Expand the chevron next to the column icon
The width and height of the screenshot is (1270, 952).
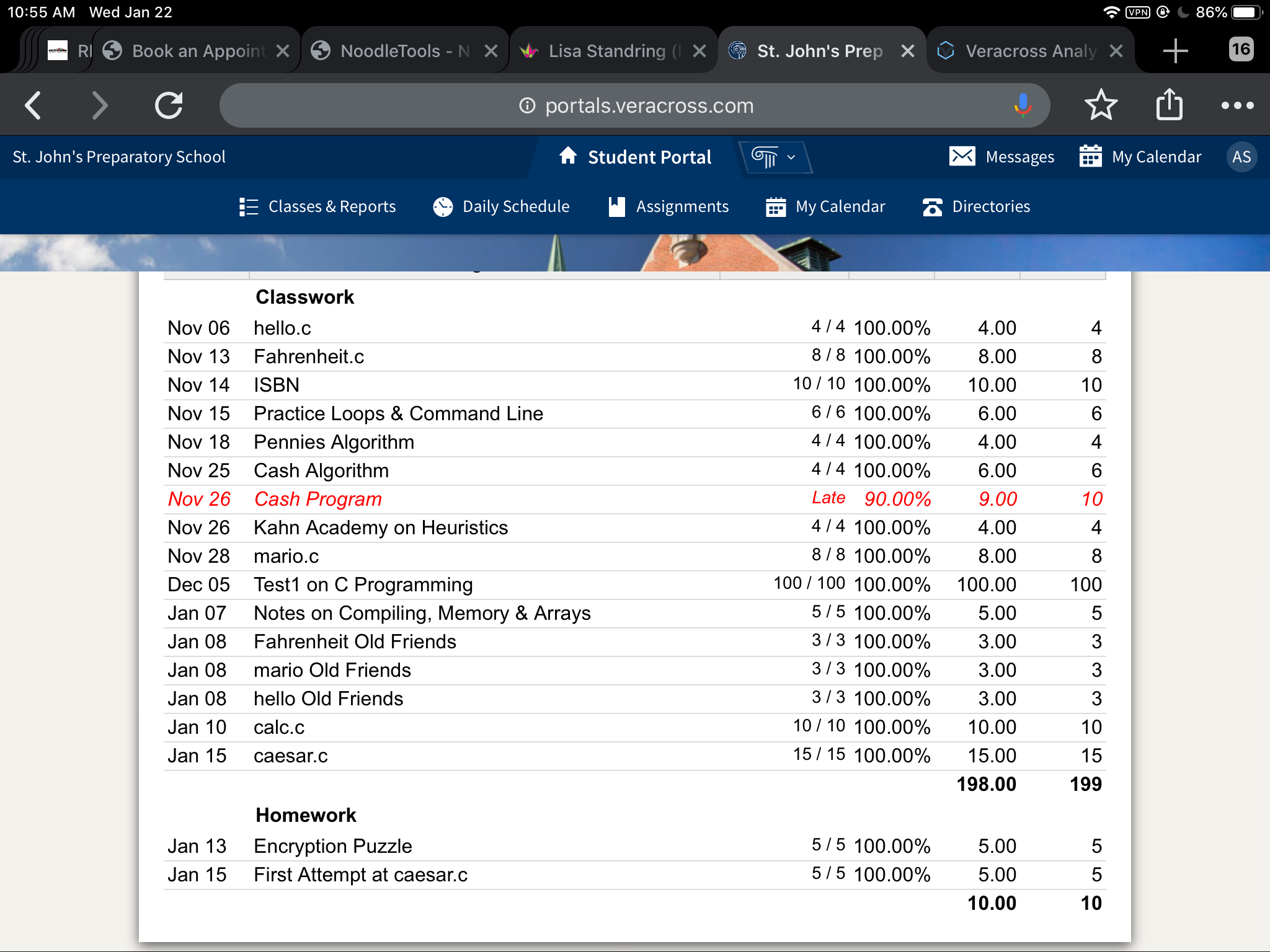coord(792,157)
